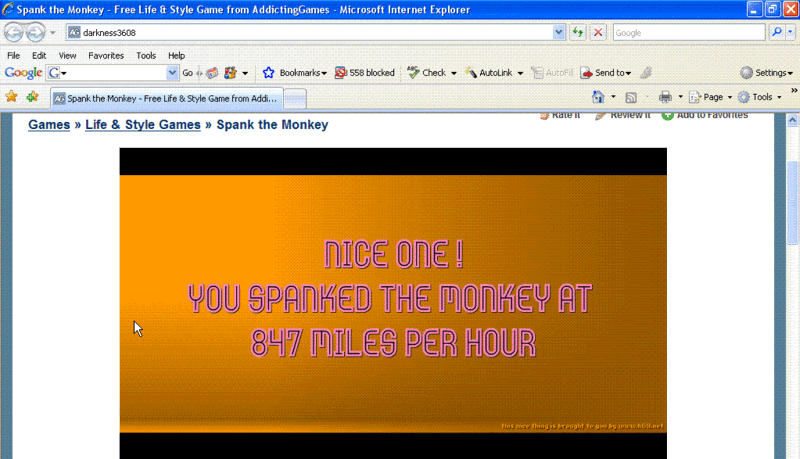Open Favorites Center star icon

click(x=12, y=97)
